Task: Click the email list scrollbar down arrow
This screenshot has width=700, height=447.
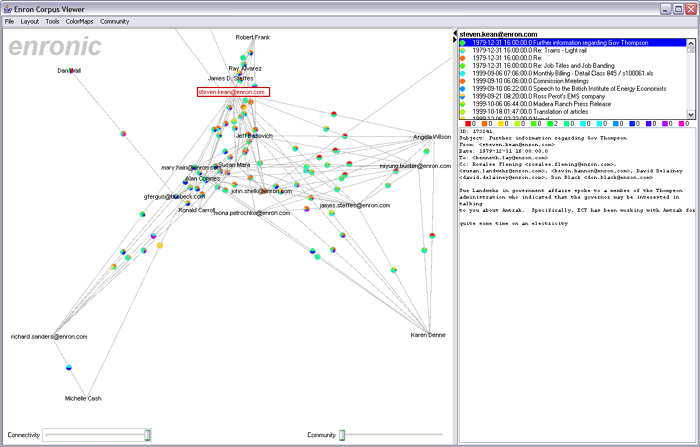Action: click(691, 114)
